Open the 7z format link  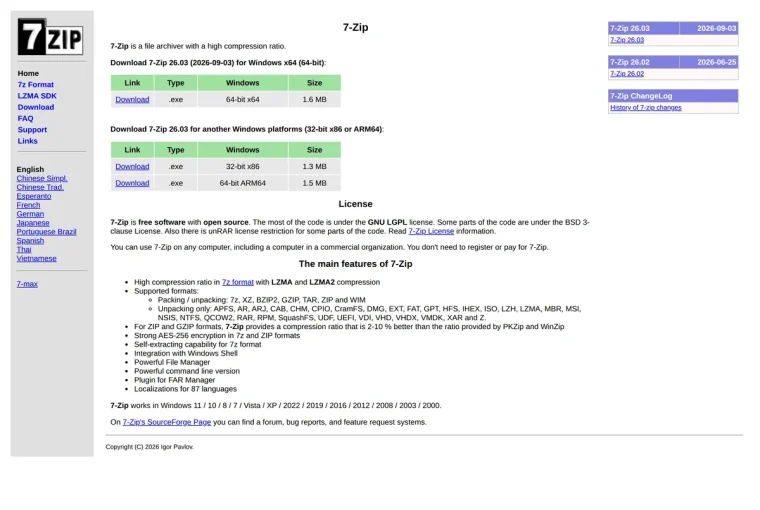click(x=238, y=282)
